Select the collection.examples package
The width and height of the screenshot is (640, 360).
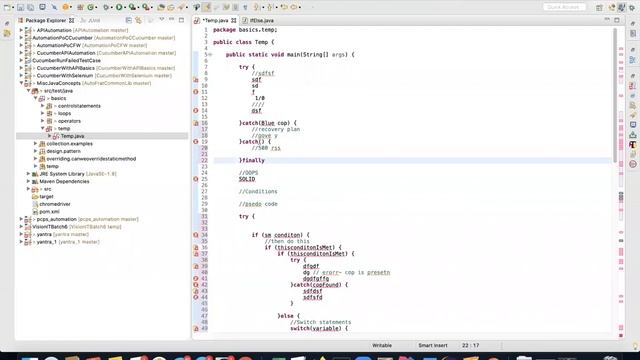[69, 144]
